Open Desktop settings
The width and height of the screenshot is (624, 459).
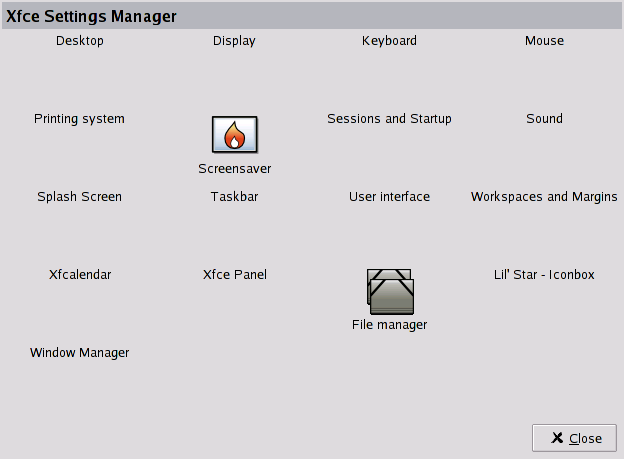tap(80, 41)
